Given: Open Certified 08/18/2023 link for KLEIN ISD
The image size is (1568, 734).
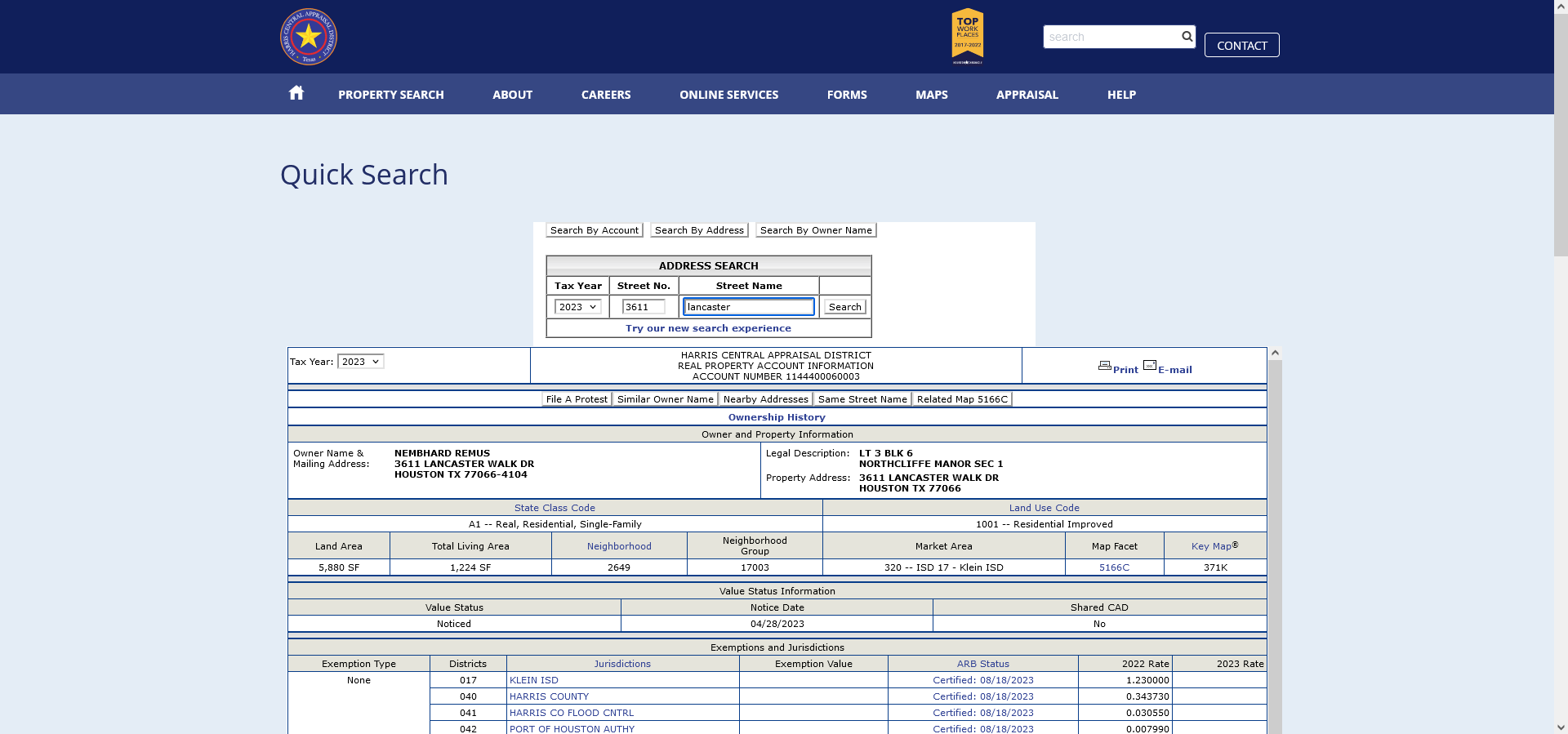Looking at the screenshot, I should point(983,680).
